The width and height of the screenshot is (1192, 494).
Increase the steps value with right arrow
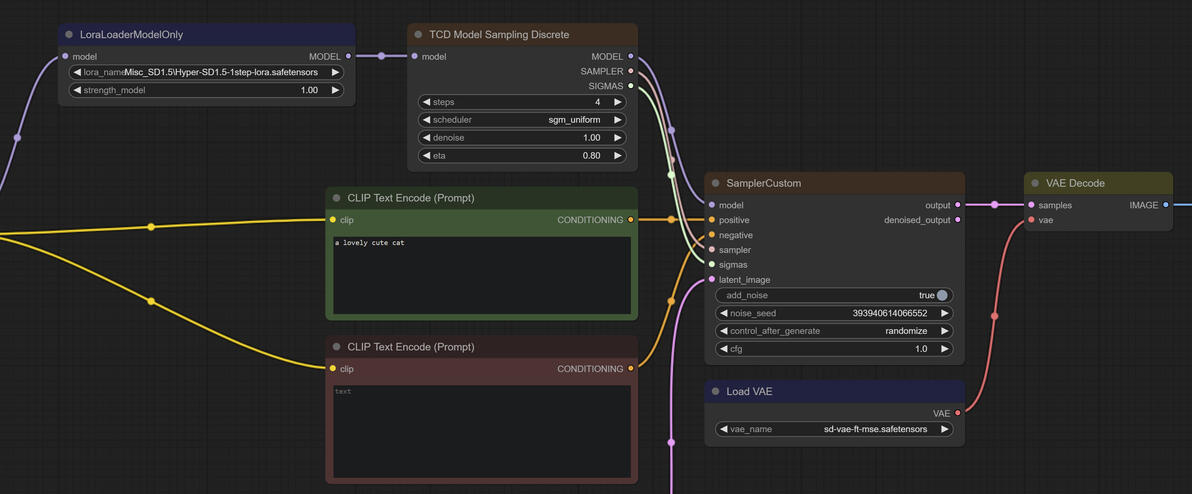coord(618,102)
